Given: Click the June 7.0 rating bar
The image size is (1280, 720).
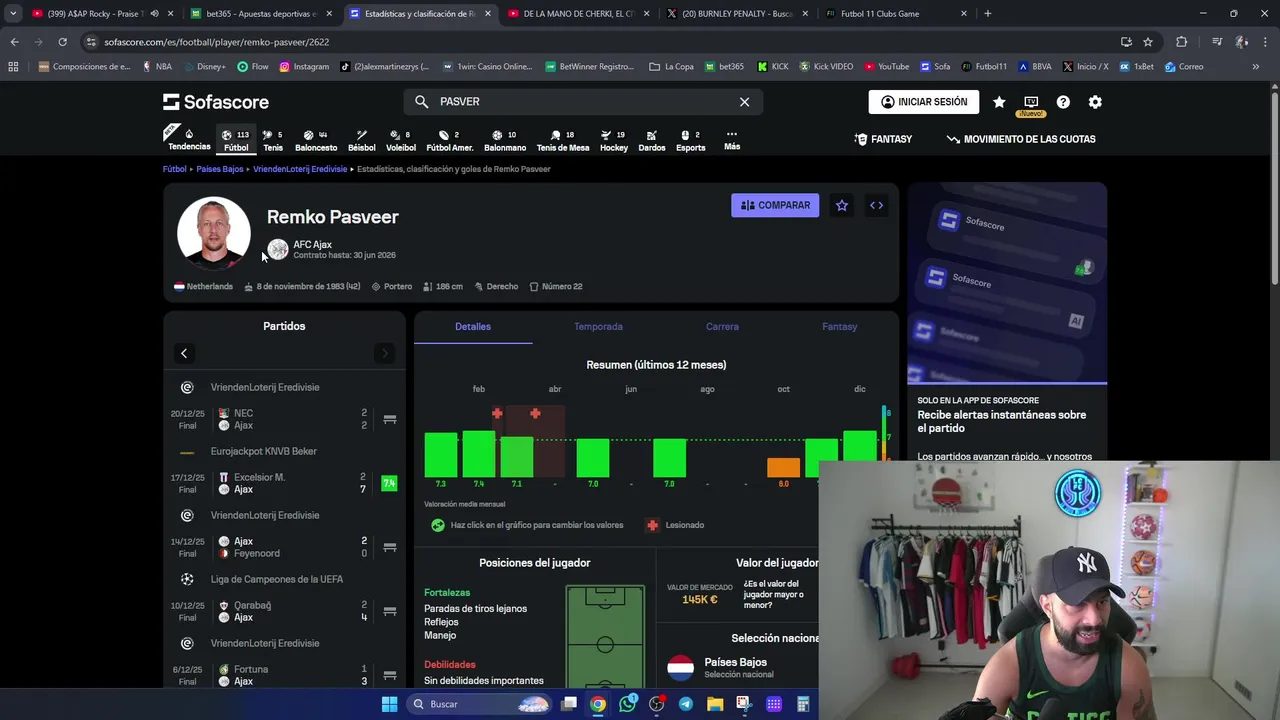Looking at the screenshot, I should click(593, 458).
